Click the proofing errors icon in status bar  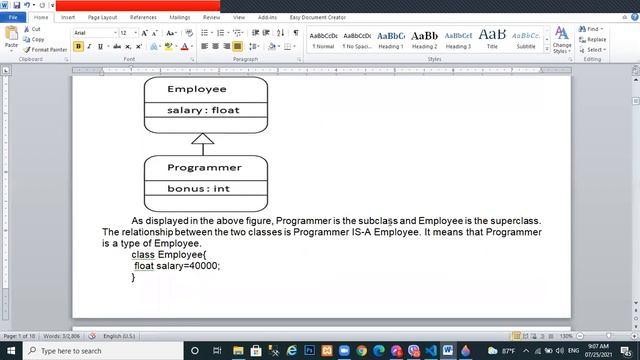tap(92, 336)
